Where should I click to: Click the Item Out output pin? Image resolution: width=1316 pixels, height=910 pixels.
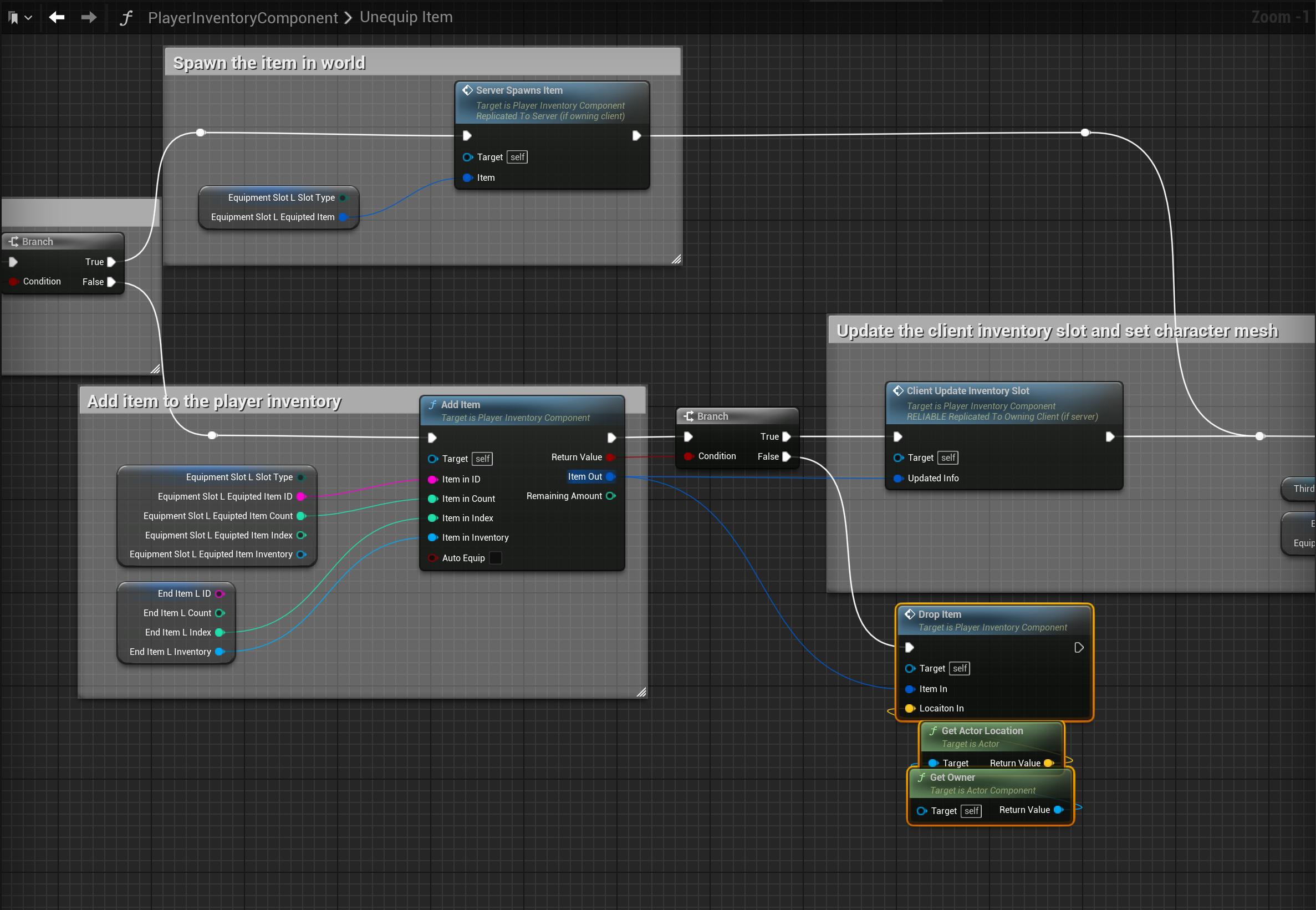(610, 476)
